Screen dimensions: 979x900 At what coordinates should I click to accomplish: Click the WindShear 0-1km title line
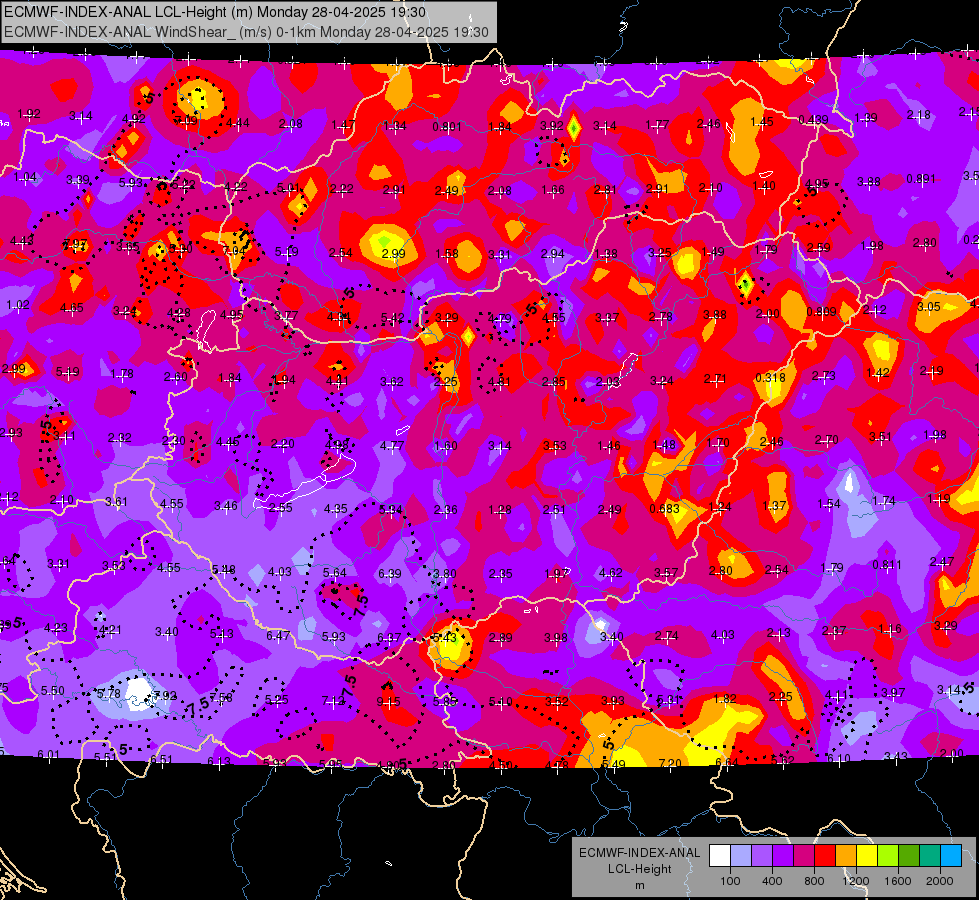[x=247, y=32]
